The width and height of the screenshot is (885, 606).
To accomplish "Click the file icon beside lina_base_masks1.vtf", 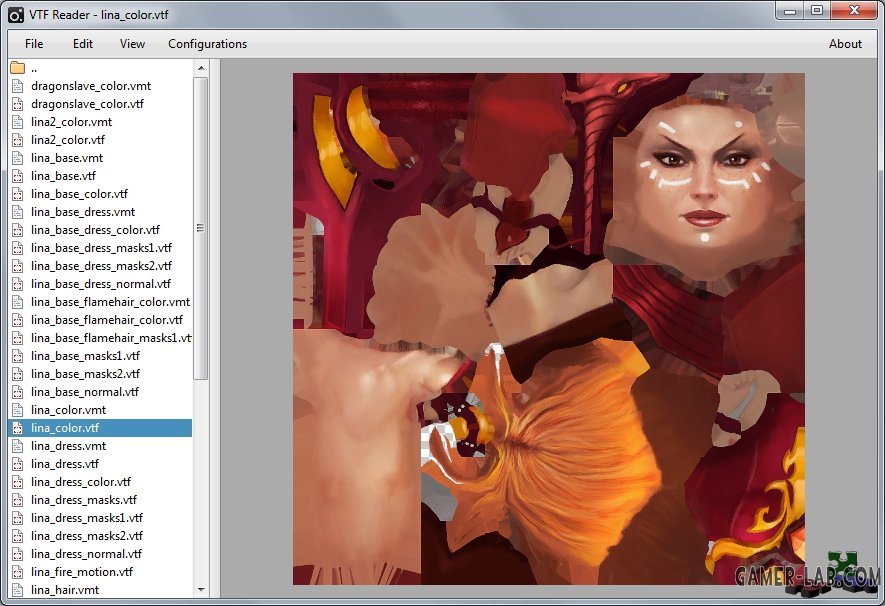I will [x=17, y=356].
